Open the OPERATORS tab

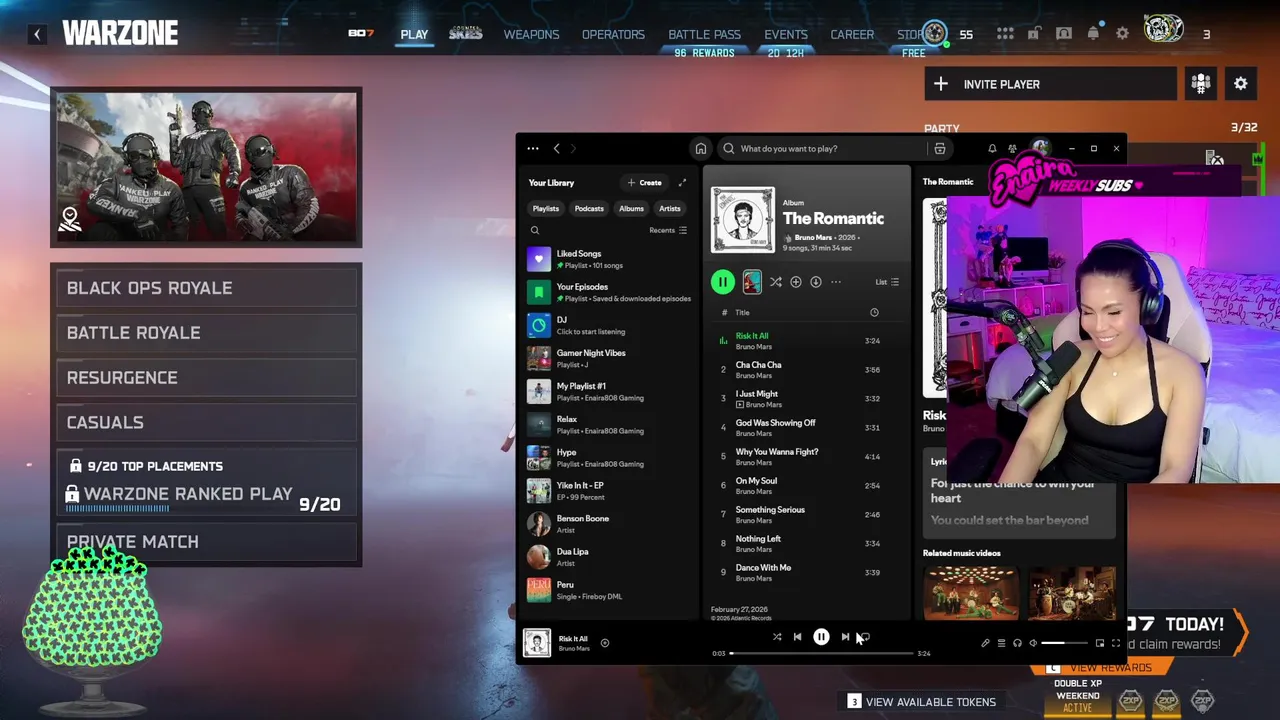(613, 35)
